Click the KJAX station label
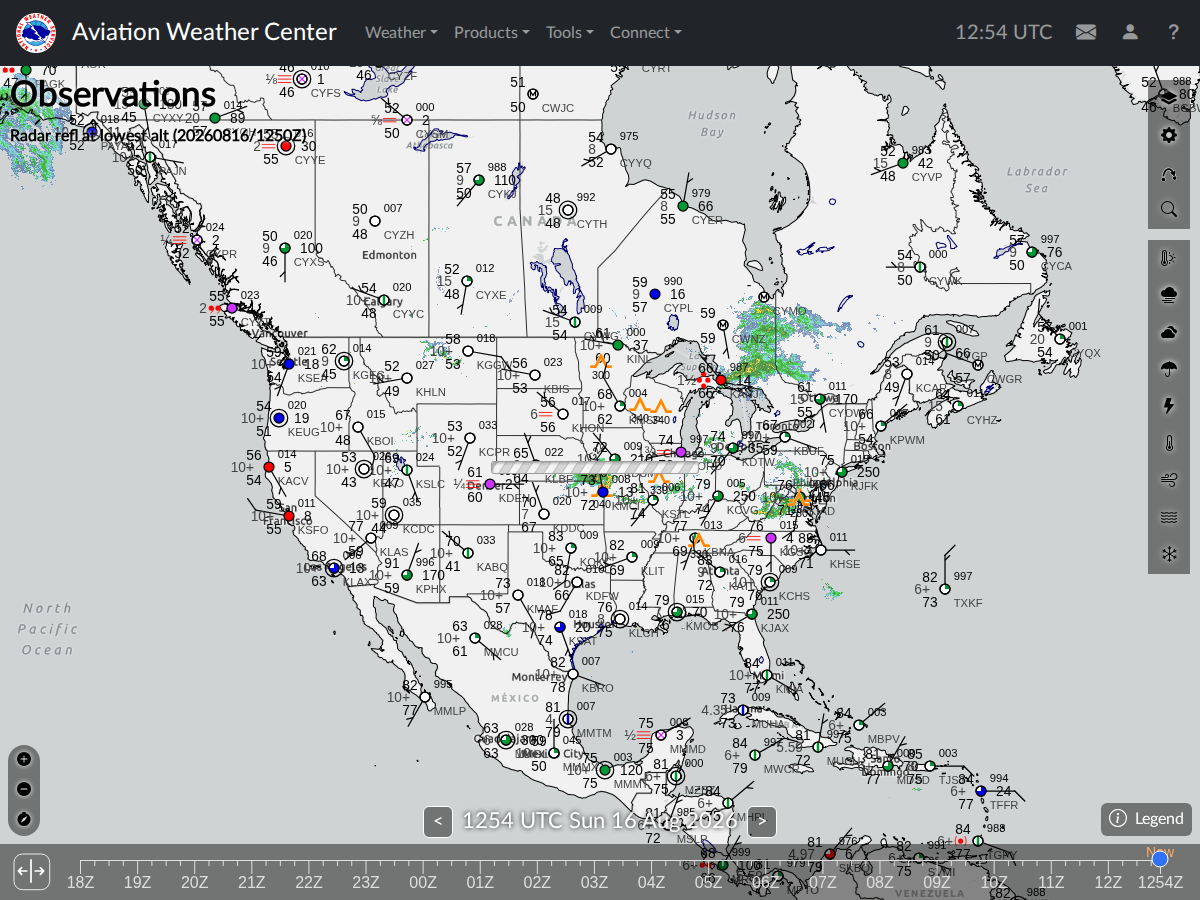The width and height of the screenshot is (1200, 900). (x=775, y=628)
